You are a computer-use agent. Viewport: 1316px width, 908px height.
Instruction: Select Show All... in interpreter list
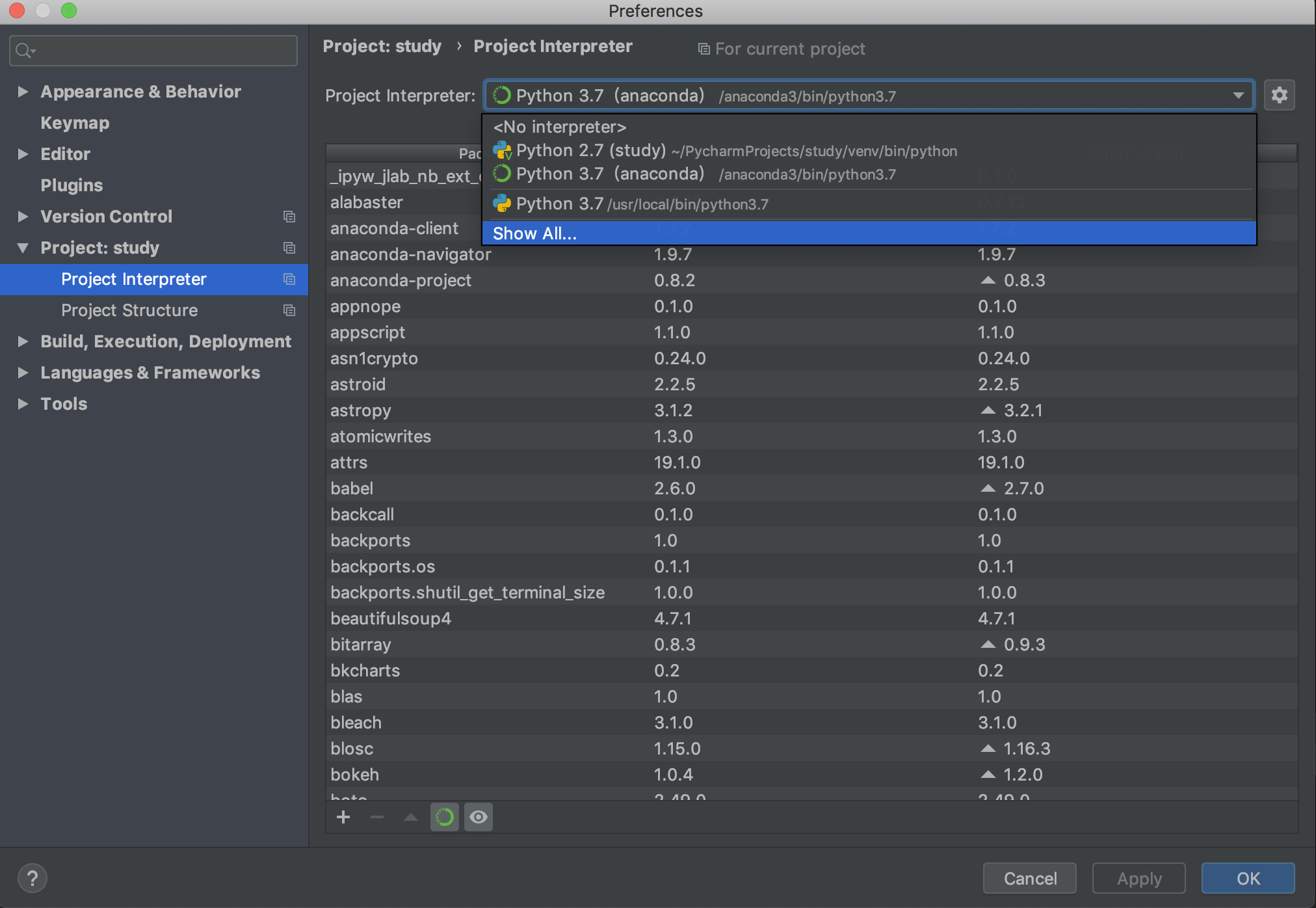tap(534, 234)
